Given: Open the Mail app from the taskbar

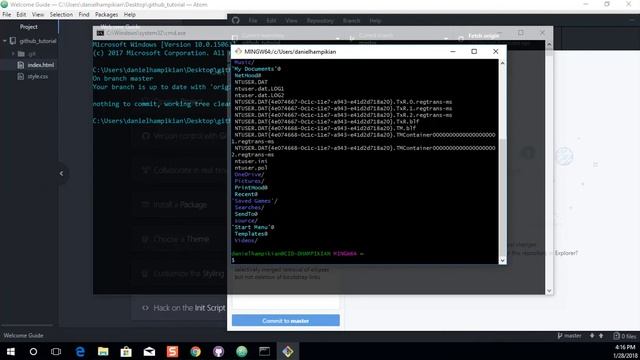Looking at the screenshot, I should pyautogui.click(x=149, y=351).
